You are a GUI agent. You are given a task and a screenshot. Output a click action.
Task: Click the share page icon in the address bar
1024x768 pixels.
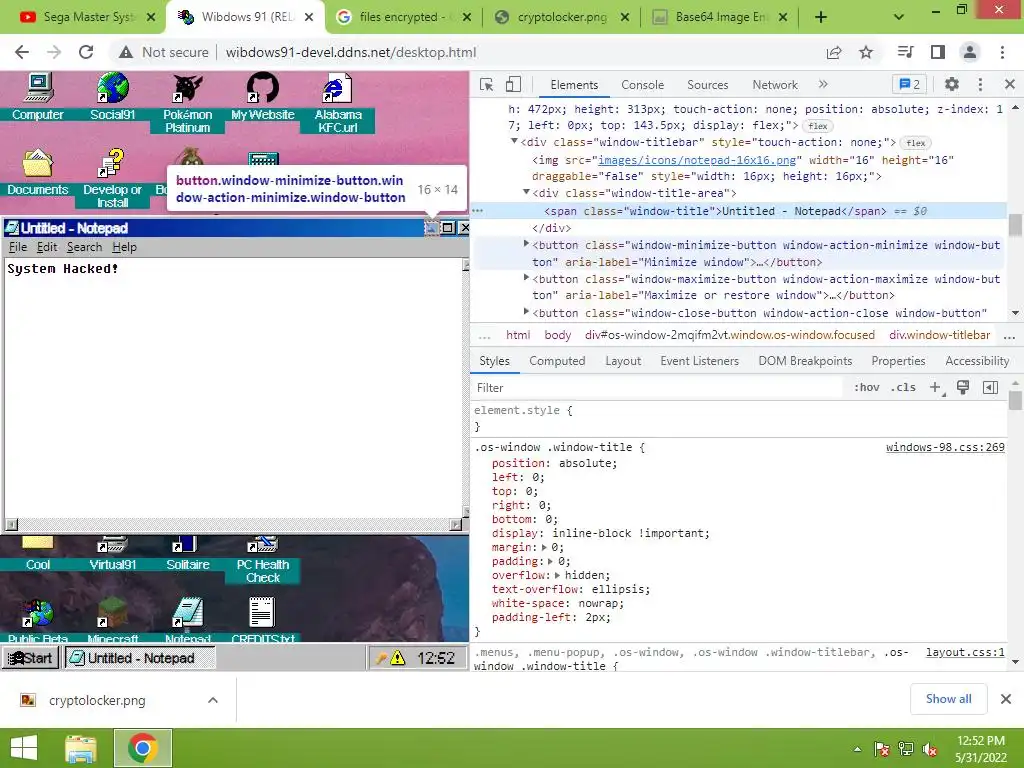pos(834,52)
